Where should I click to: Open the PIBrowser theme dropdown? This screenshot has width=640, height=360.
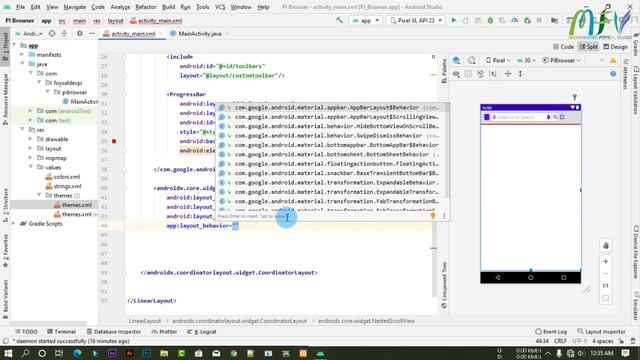tap(561, 60)
